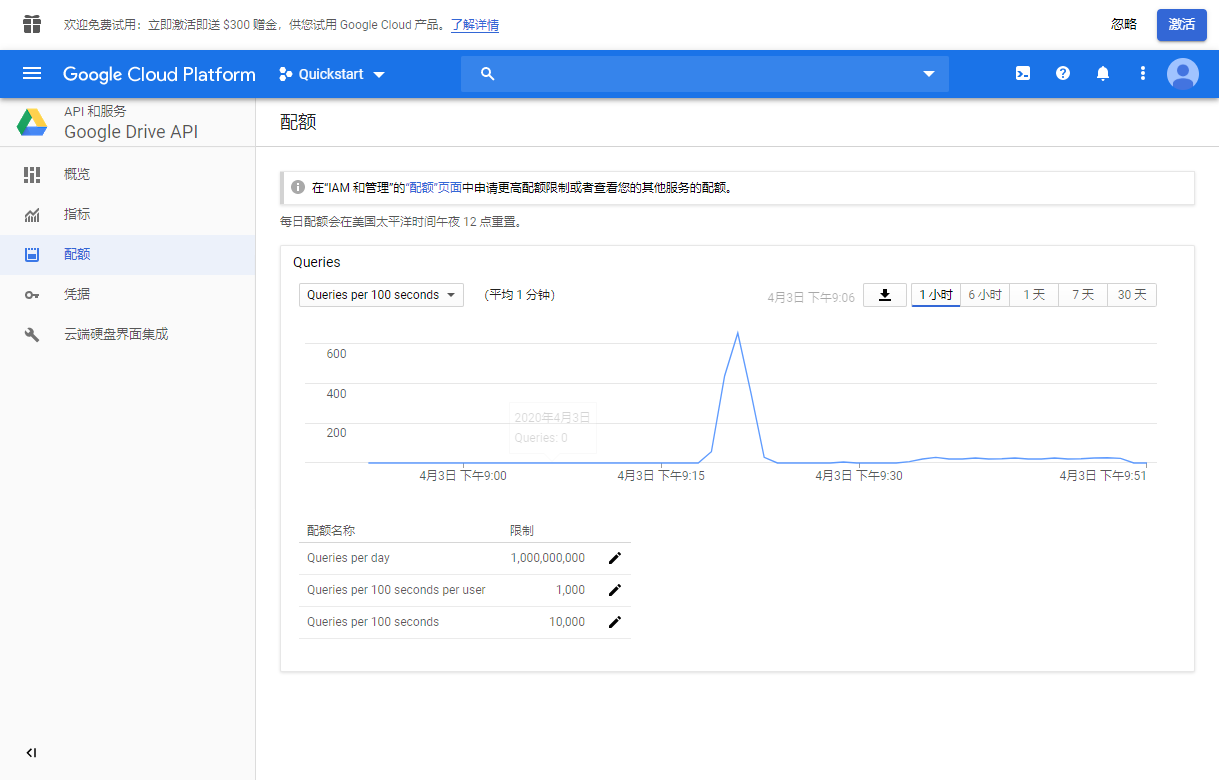
Task: Open the user account avatar
Action: pyautogui.click(x=1183, y=74)
